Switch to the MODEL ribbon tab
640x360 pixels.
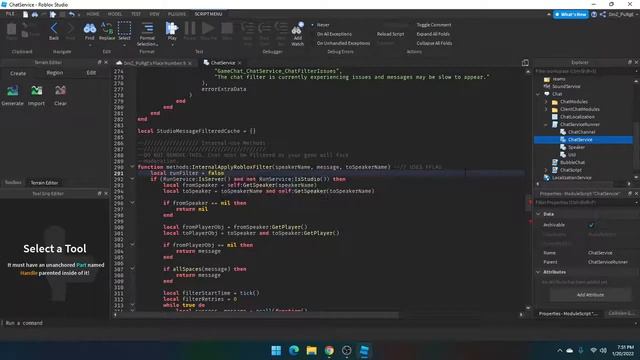(x=115, y=14)
